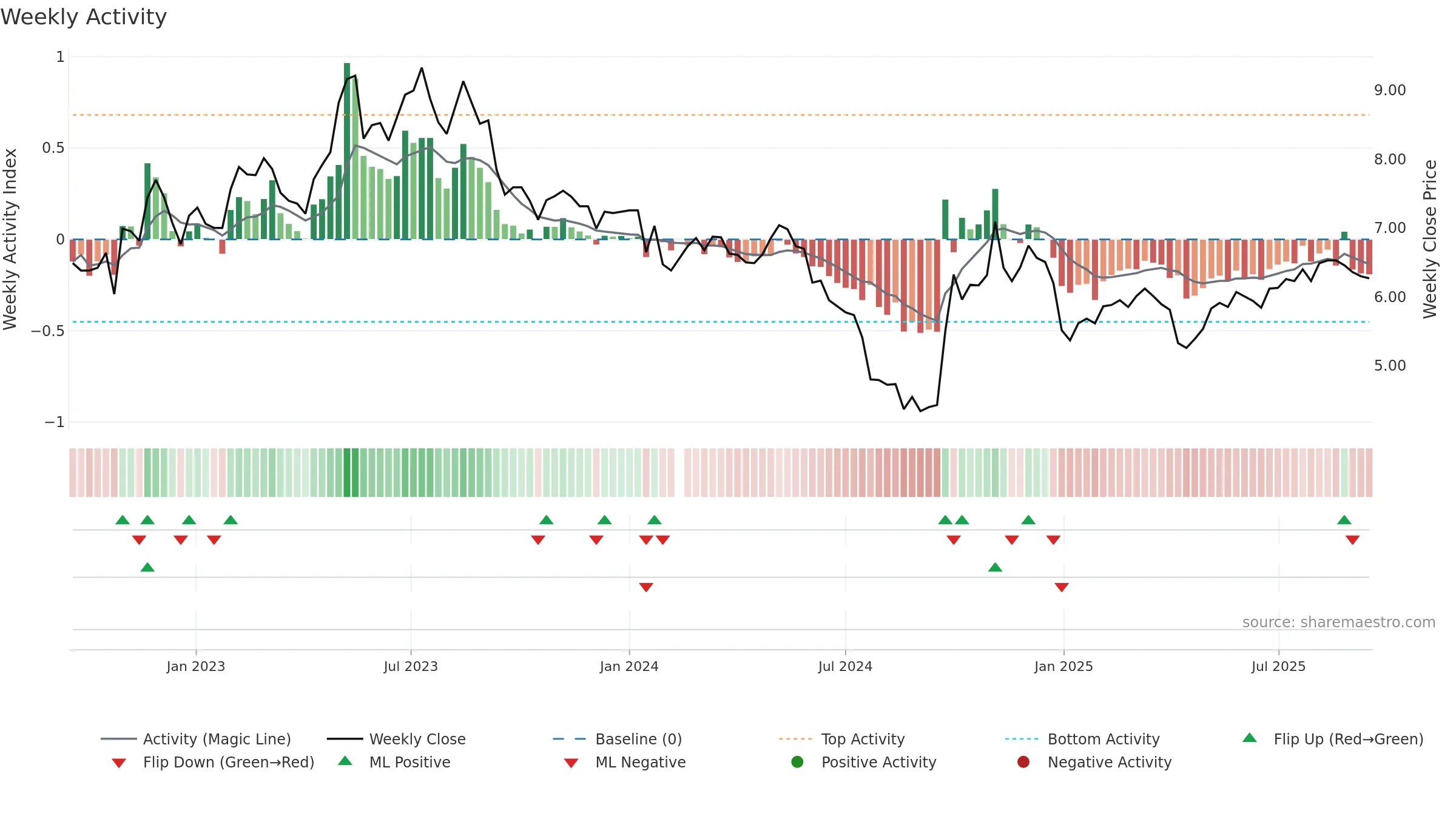
Task: Click the Jul 2025 x-axis label
Action: point(1278,666)
